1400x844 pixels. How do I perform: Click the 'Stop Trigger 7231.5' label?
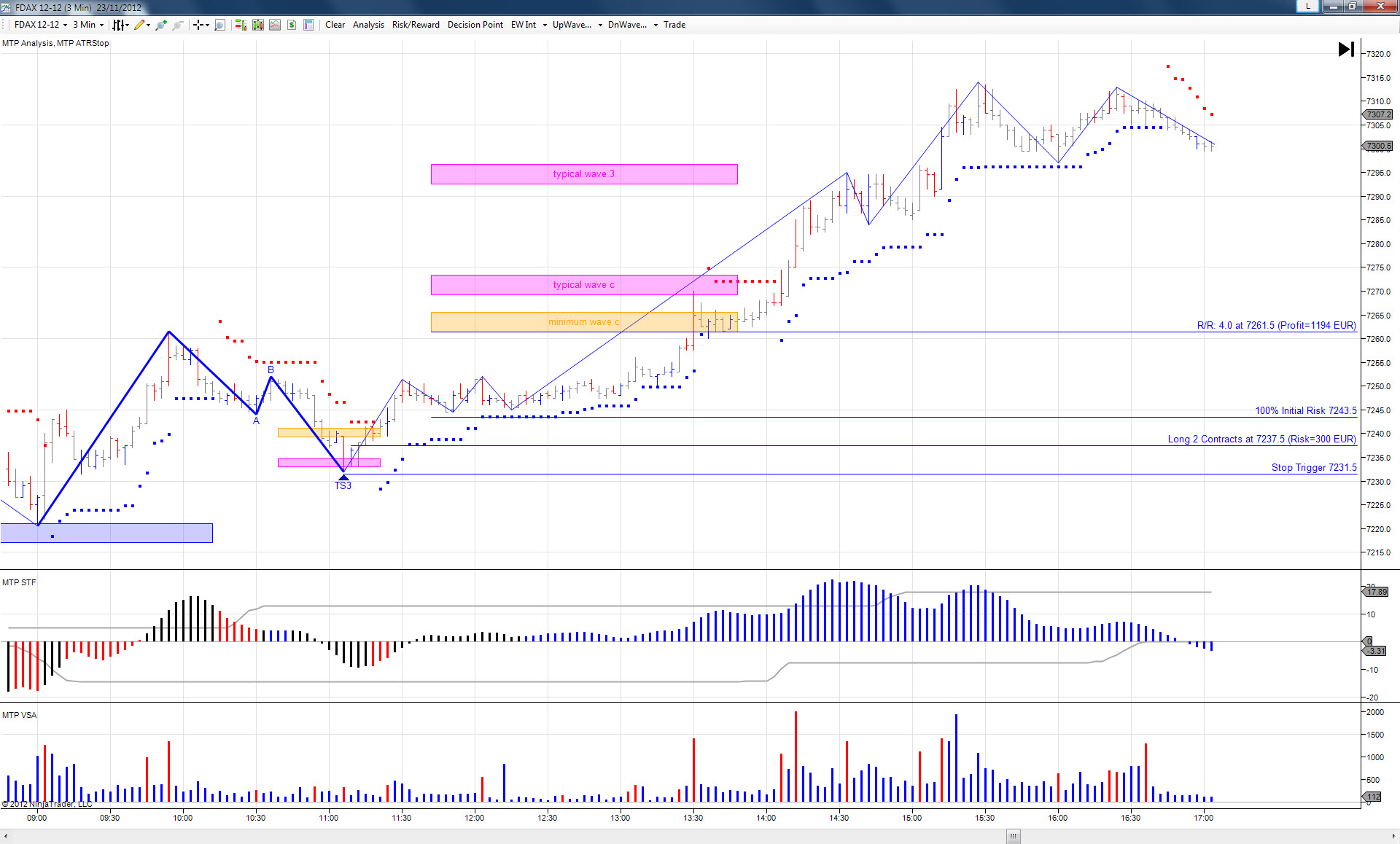click(1314, 467)
